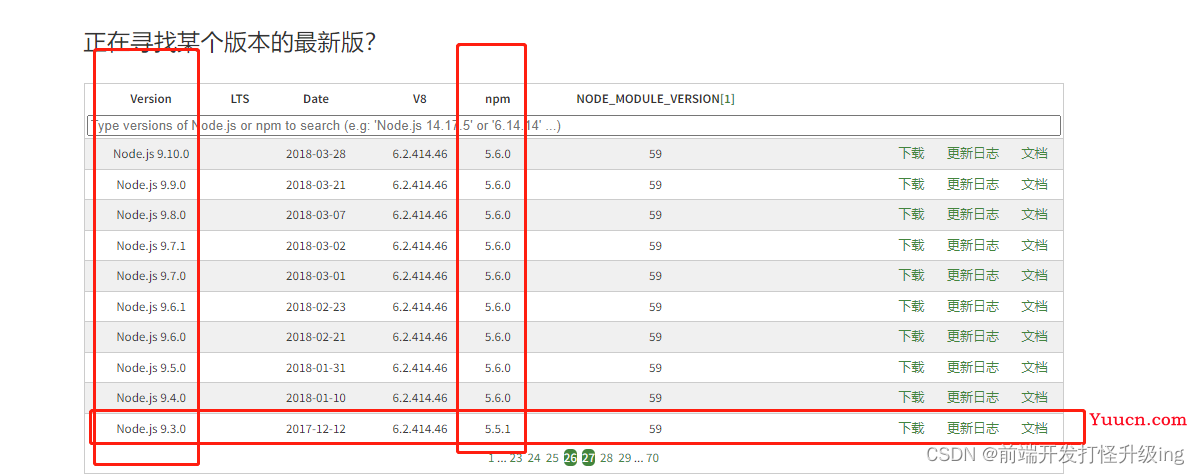Click the version search input field

[574, 125]
